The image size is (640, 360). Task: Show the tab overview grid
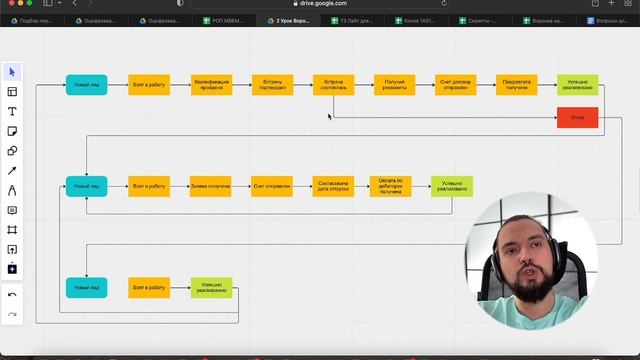[628, 3]
